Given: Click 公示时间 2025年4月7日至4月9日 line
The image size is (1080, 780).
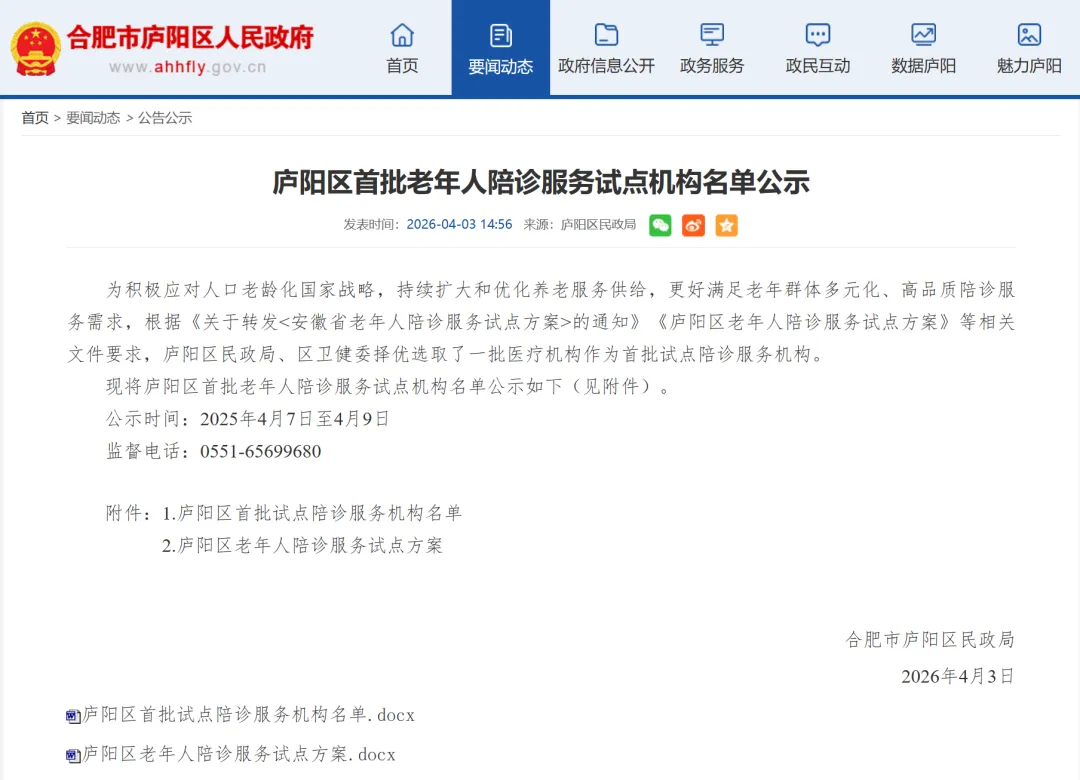Looking at the screenshot, I should coord(248,419).
